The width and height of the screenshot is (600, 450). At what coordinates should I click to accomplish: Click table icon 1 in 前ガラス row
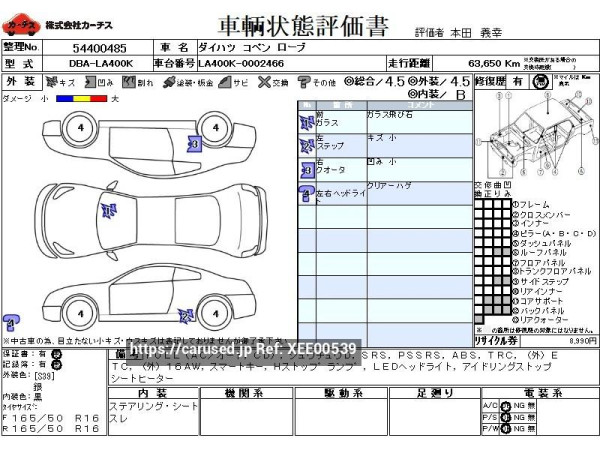307,122
